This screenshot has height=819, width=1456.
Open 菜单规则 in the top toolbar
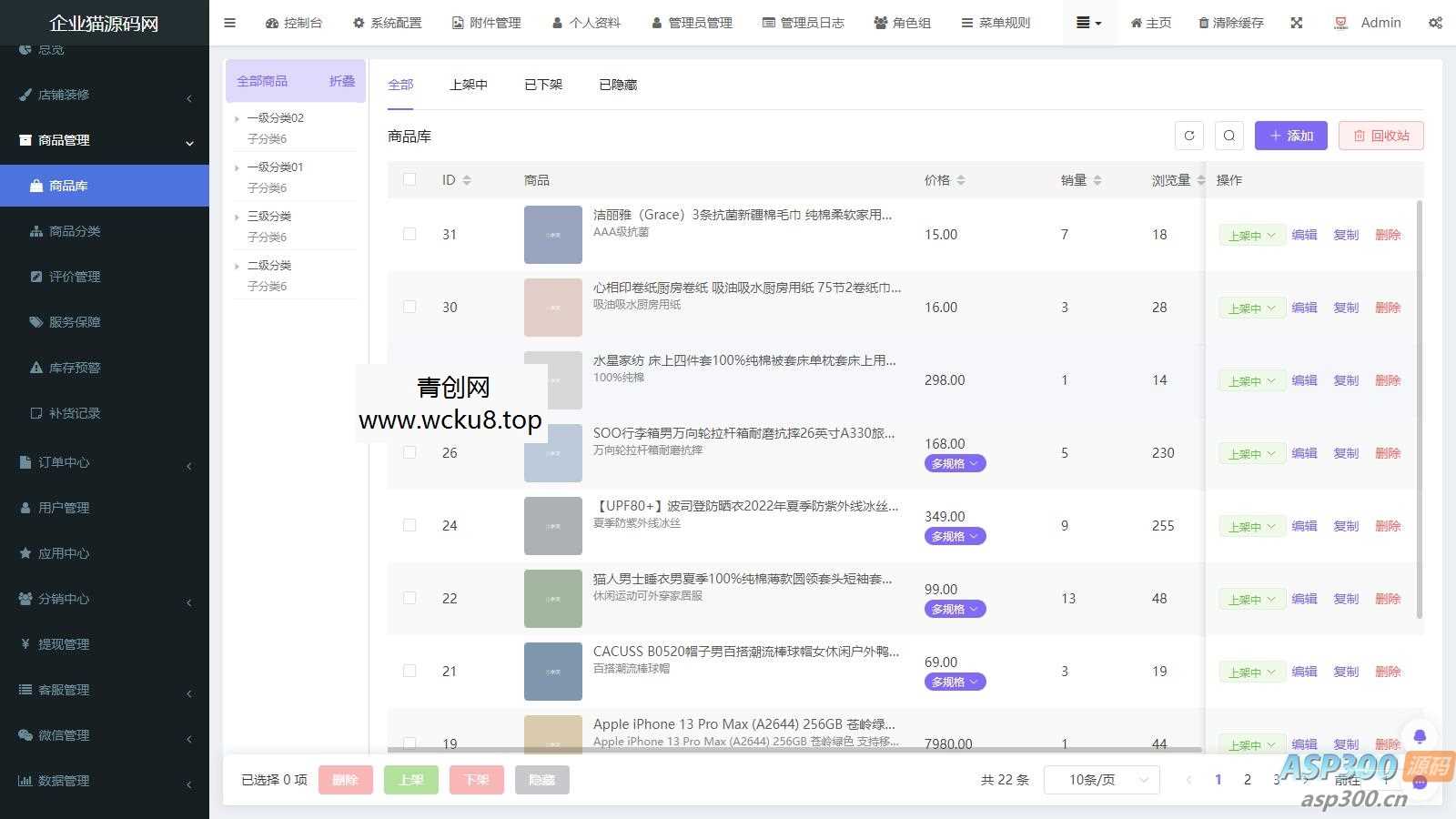tap(996, 23)
